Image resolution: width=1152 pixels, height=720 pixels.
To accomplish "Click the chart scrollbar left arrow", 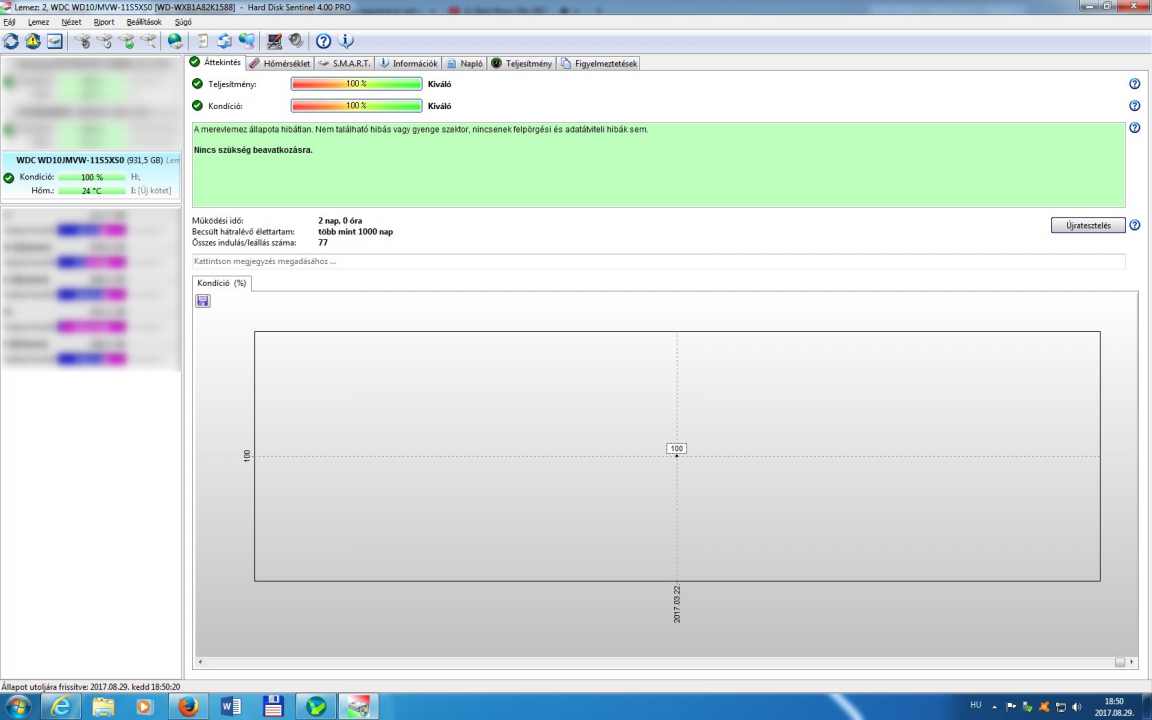I will click(201, 662).
